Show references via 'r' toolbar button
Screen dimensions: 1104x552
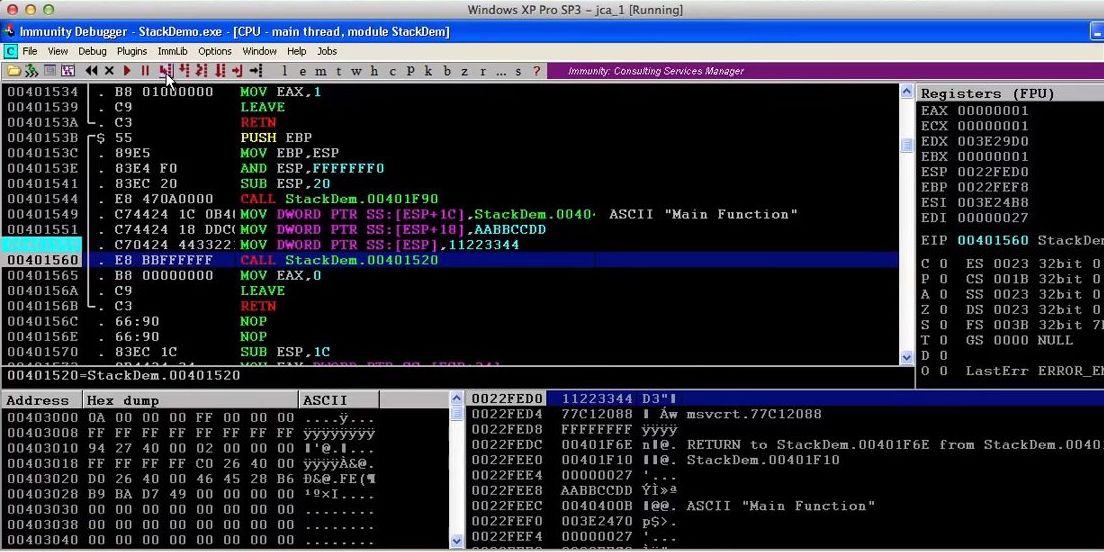click(x=483, y=70)
